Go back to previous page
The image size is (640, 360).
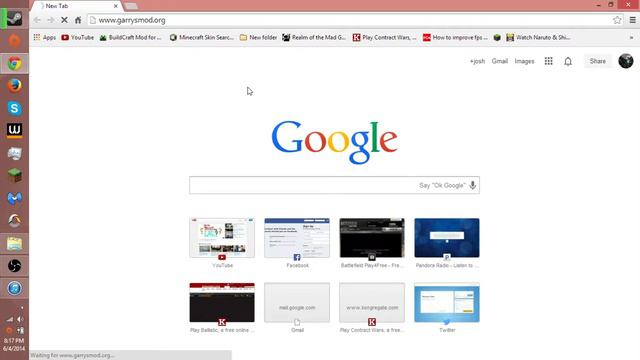37,20
